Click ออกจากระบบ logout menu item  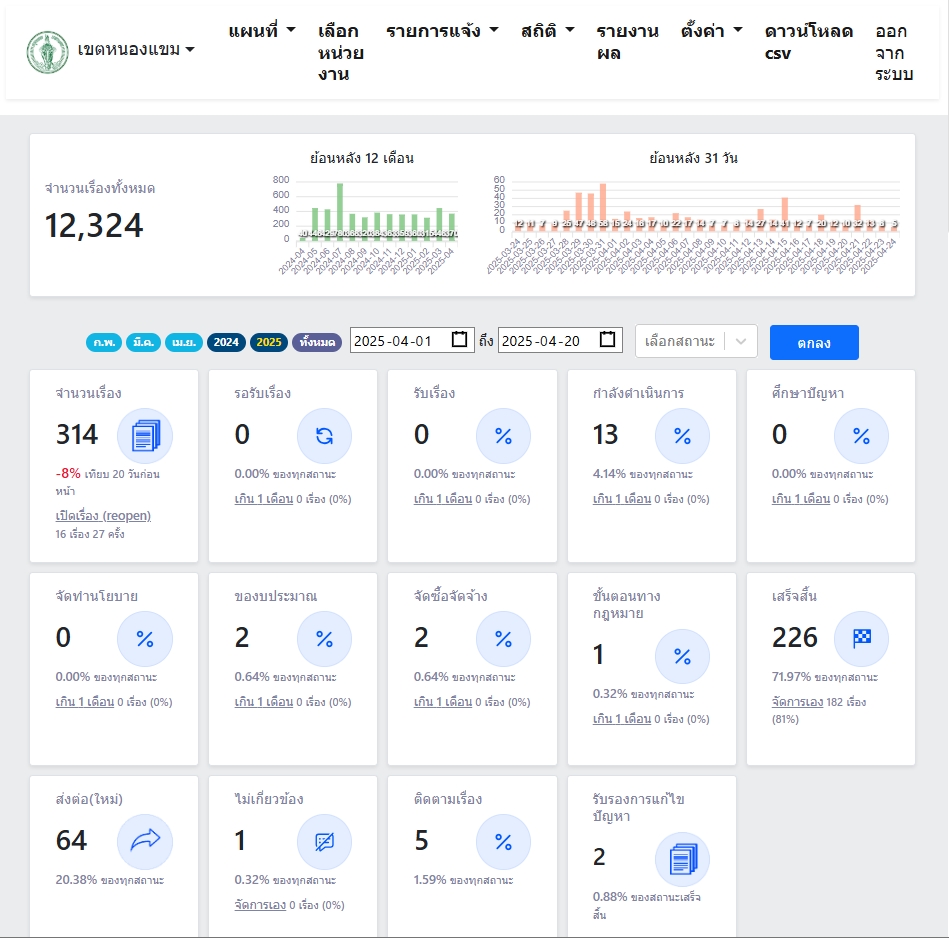pos(894,53)
